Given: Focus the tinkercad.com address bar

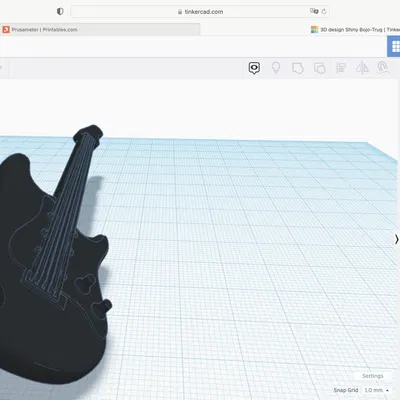Looking at the screenshot, I should point(200,12).
